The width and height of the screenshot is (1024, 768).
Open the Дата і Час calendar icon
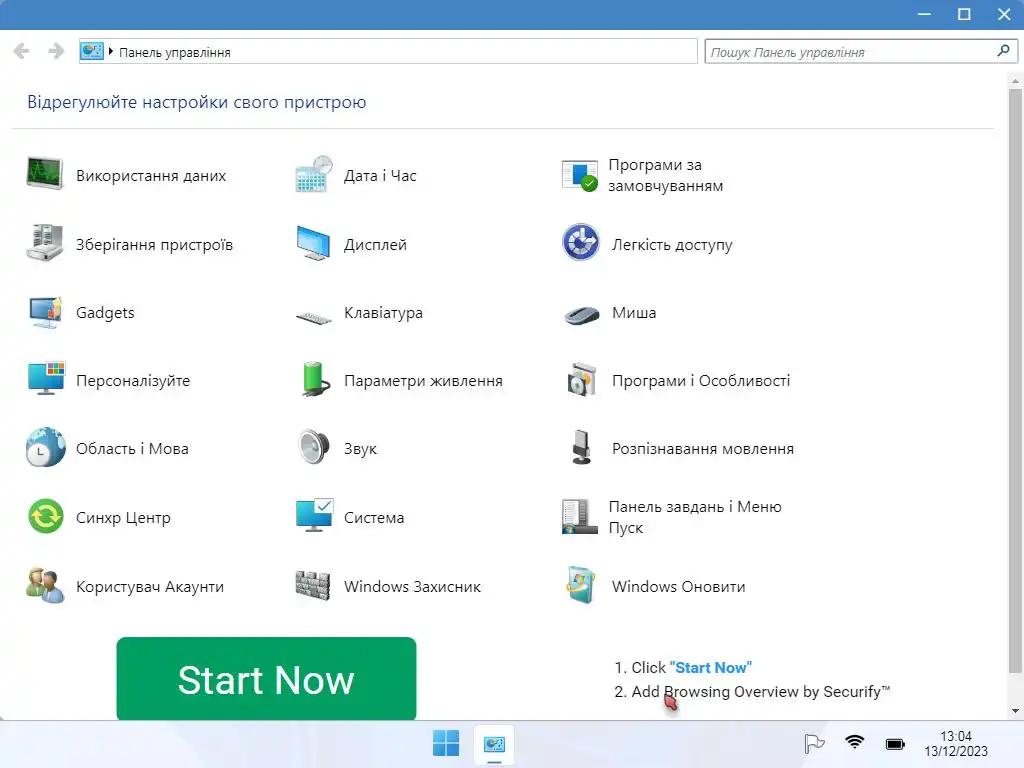point(313,174)
